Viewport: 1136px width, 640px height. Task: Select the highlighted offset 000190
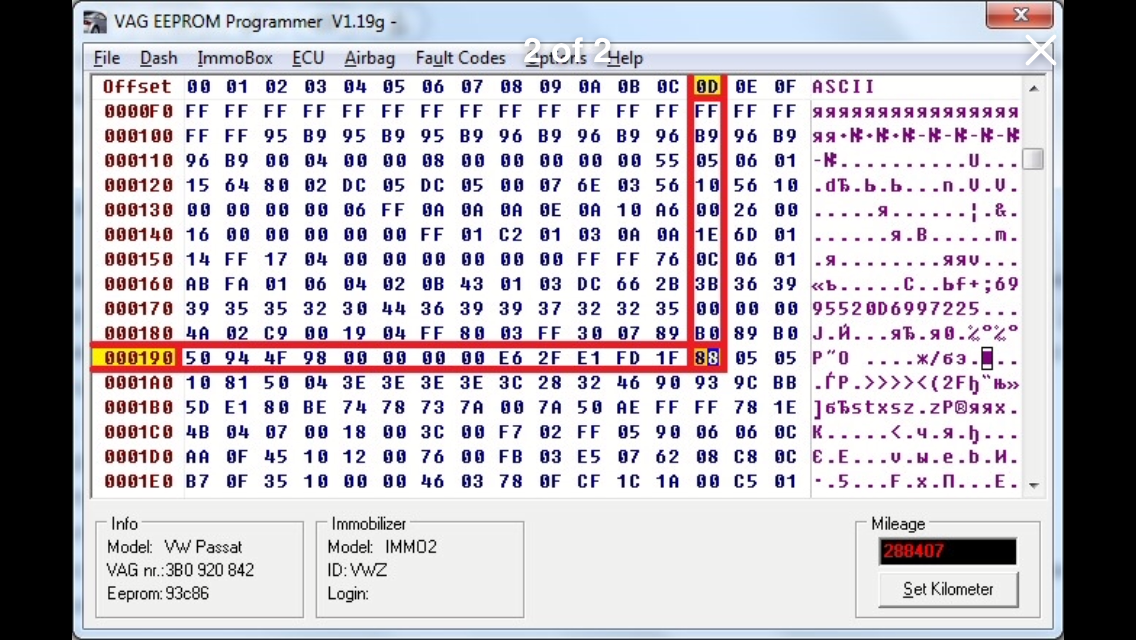pos(138,358)
